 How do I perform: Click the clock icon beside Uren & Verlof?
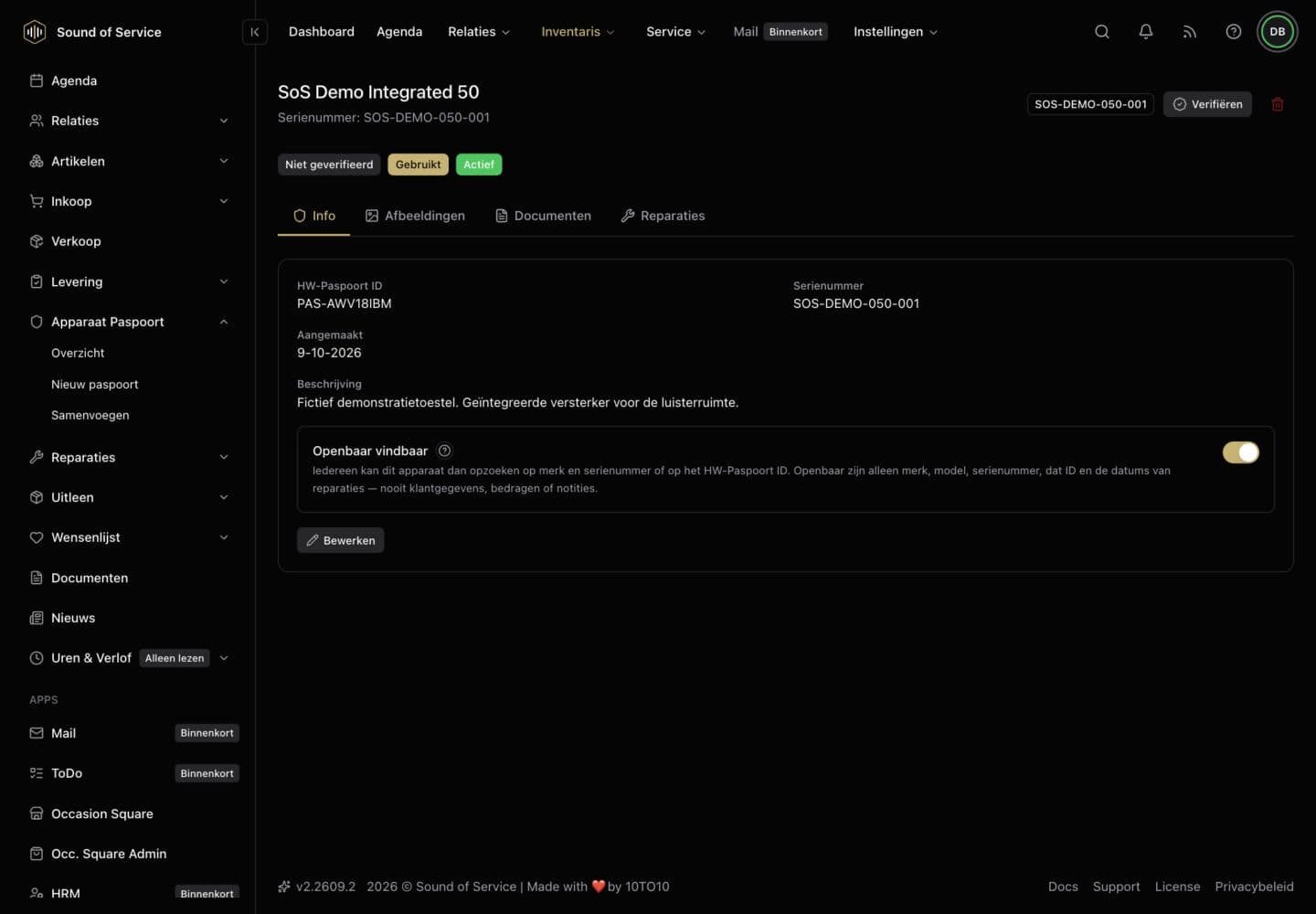(37, 658)
